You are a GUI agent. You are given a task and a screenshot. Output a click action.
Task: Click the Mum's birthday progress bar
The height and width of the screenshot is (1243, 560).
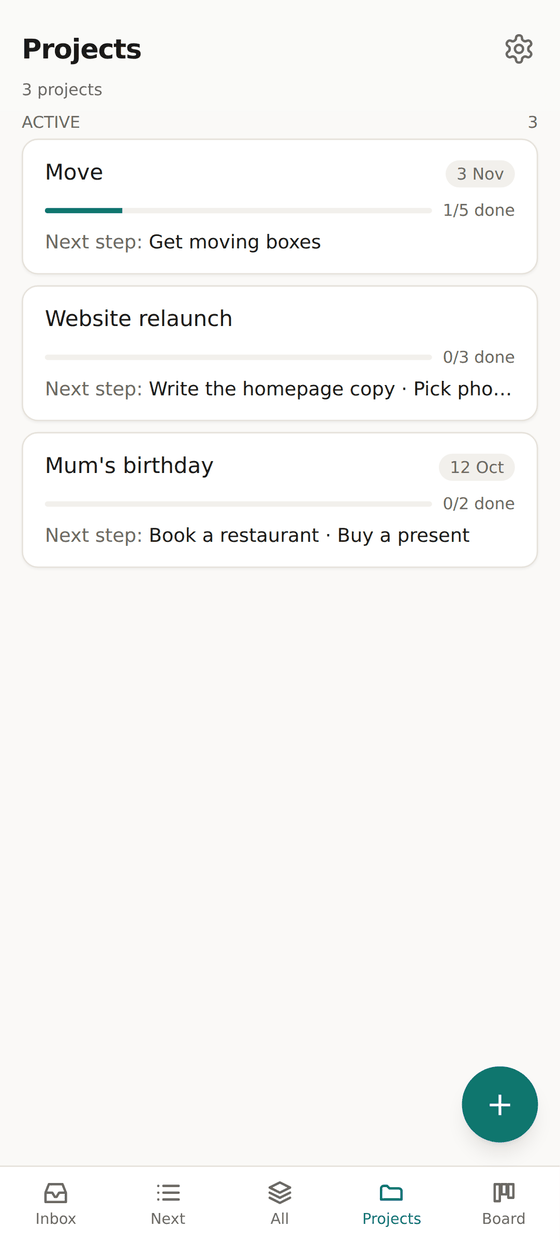pos(238,503)
